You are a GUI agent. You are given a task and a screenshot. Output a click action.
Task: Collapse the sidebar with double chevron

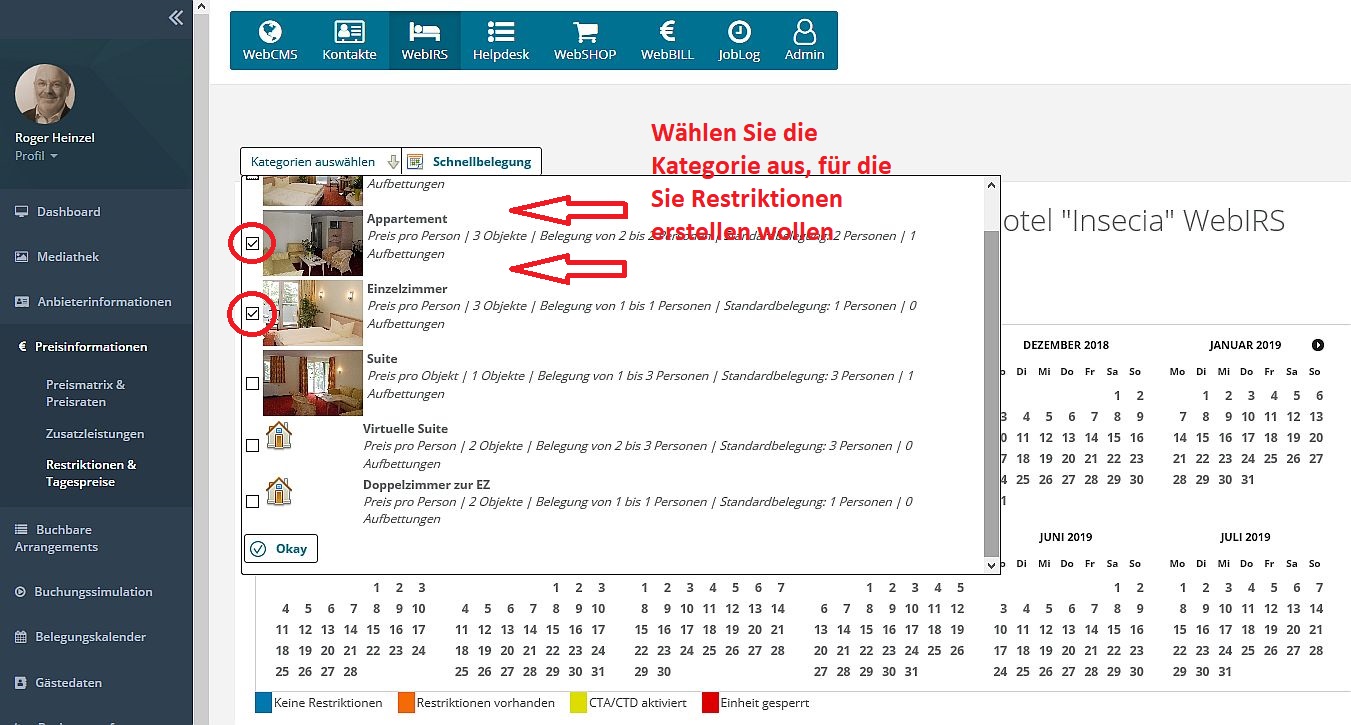click(176, 17)
